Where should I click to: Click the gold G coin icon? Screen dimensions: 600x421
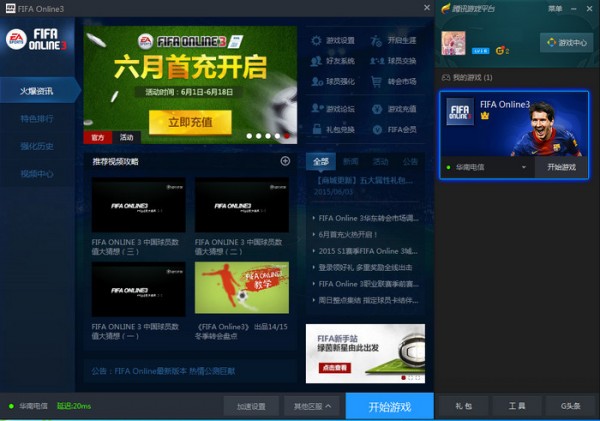(500, 51)
